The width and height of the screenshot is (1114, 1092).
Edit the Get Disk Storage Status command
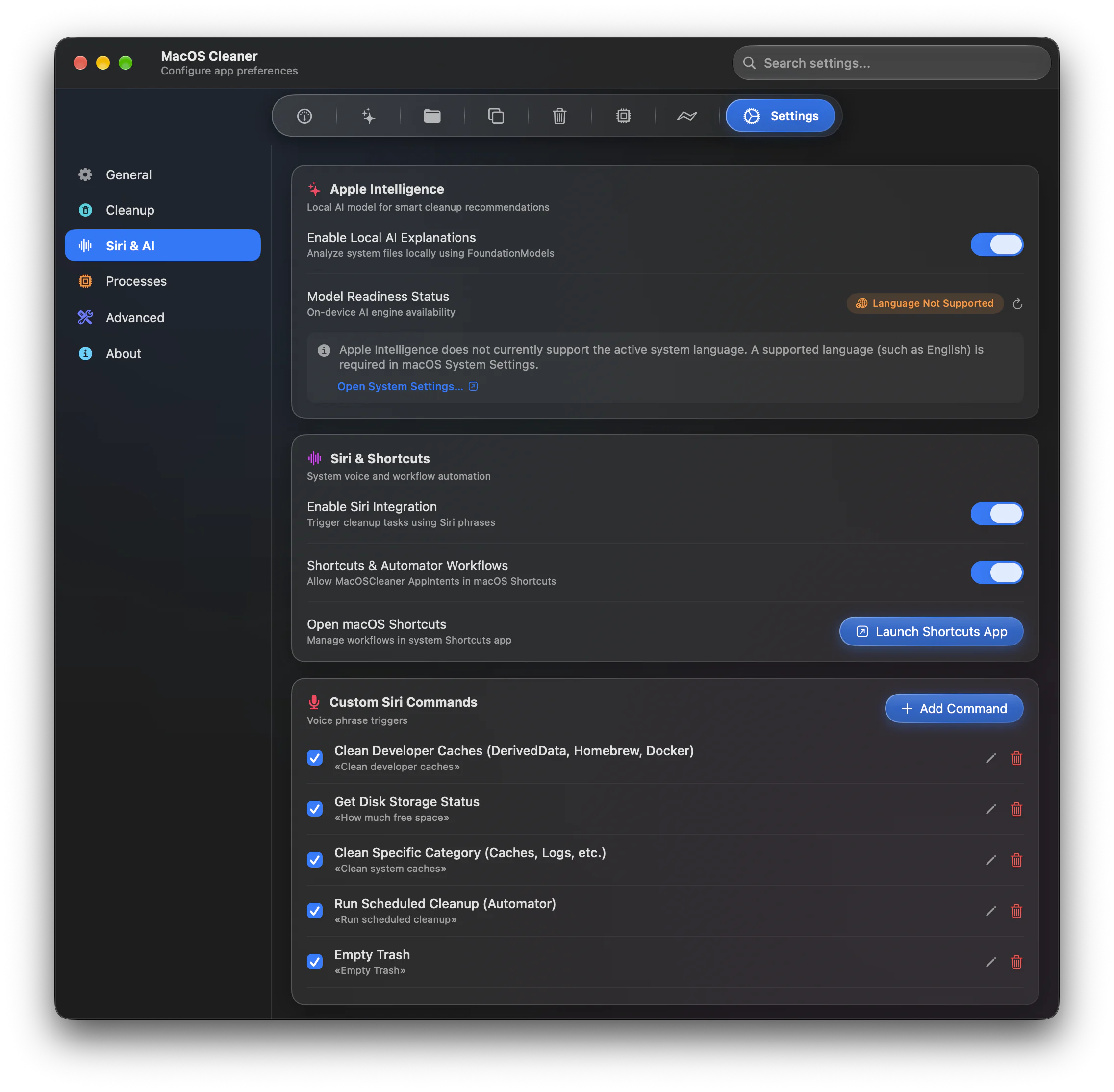click(x=990, y=809)
